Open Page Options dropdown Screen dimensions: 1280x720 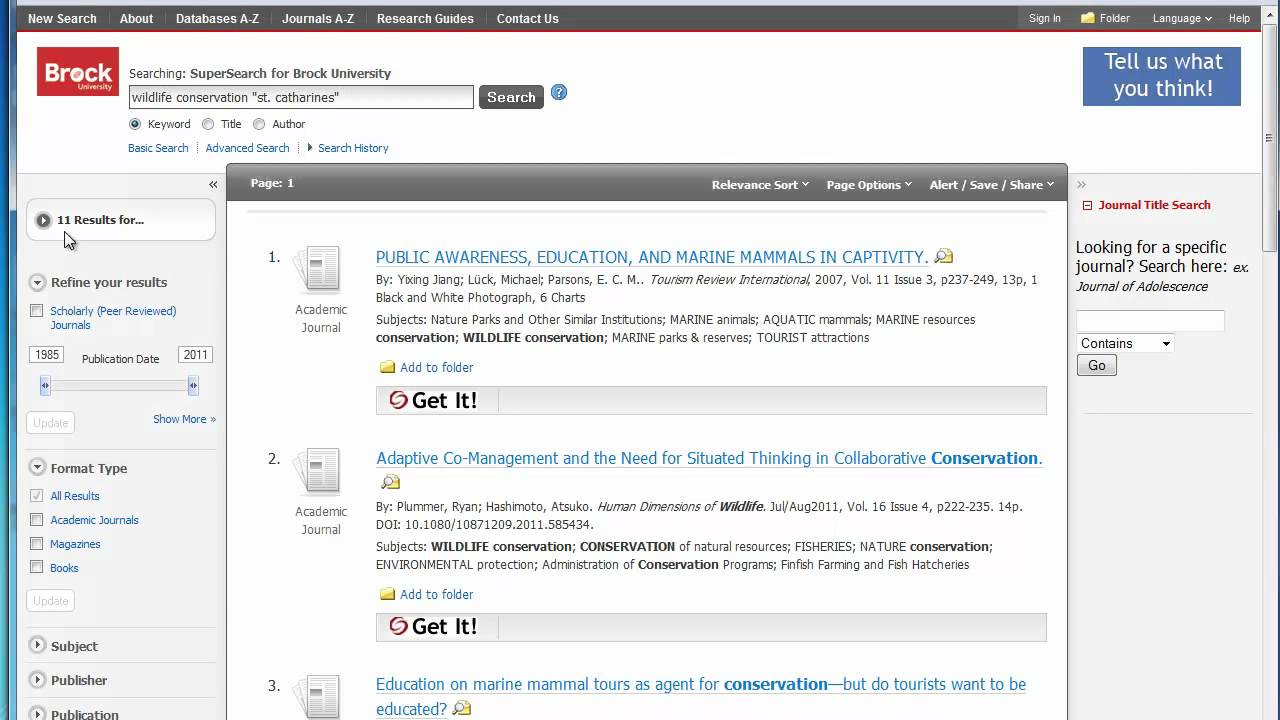pyautogui.click(x=869, y=185)
